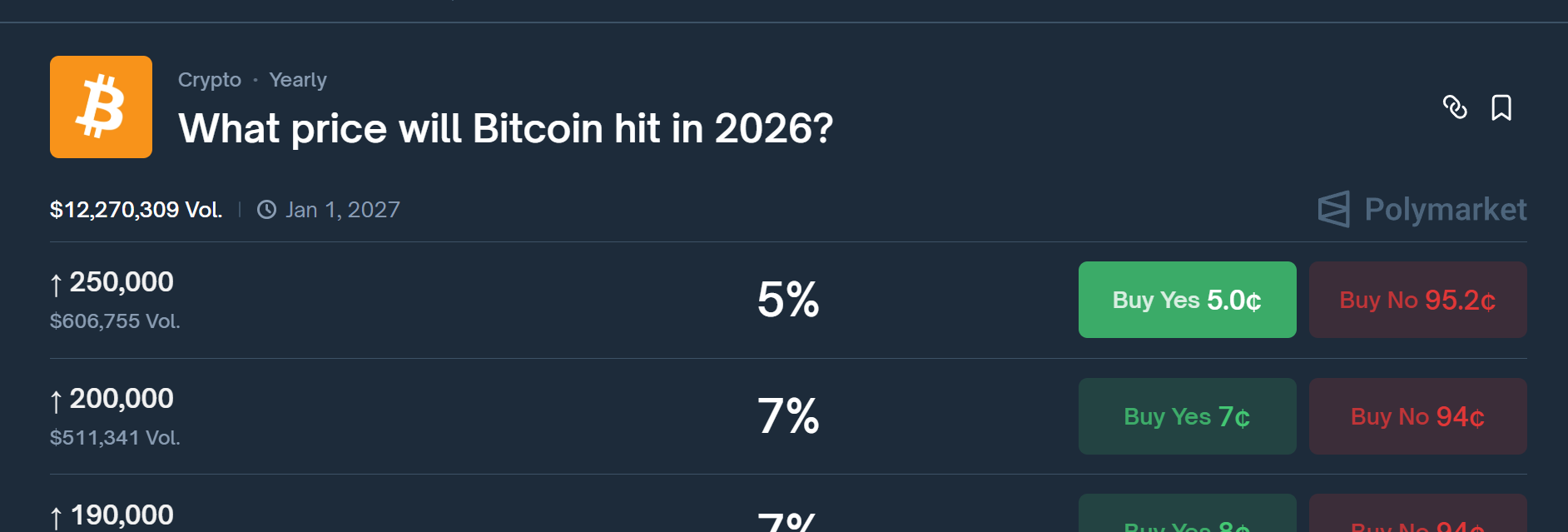This screenshot has width=1568, height=532.
Task: Click the Polymarket logo icon
Action: (1333, 209)
